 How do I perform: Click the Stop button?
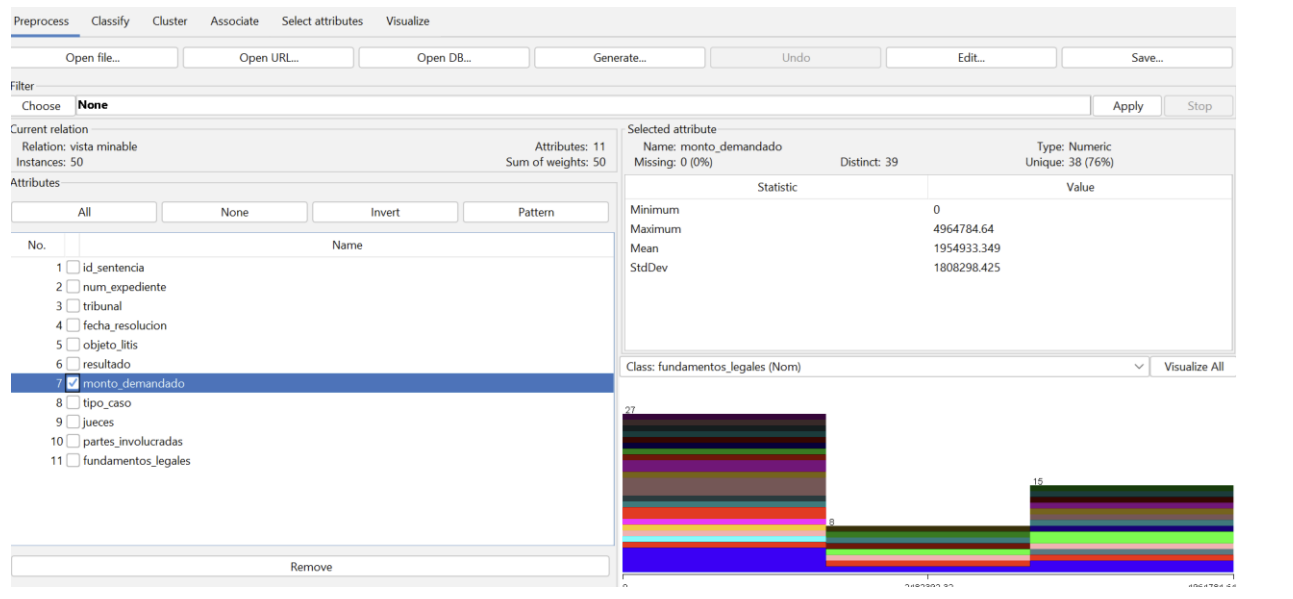[x=1199, y=106]
